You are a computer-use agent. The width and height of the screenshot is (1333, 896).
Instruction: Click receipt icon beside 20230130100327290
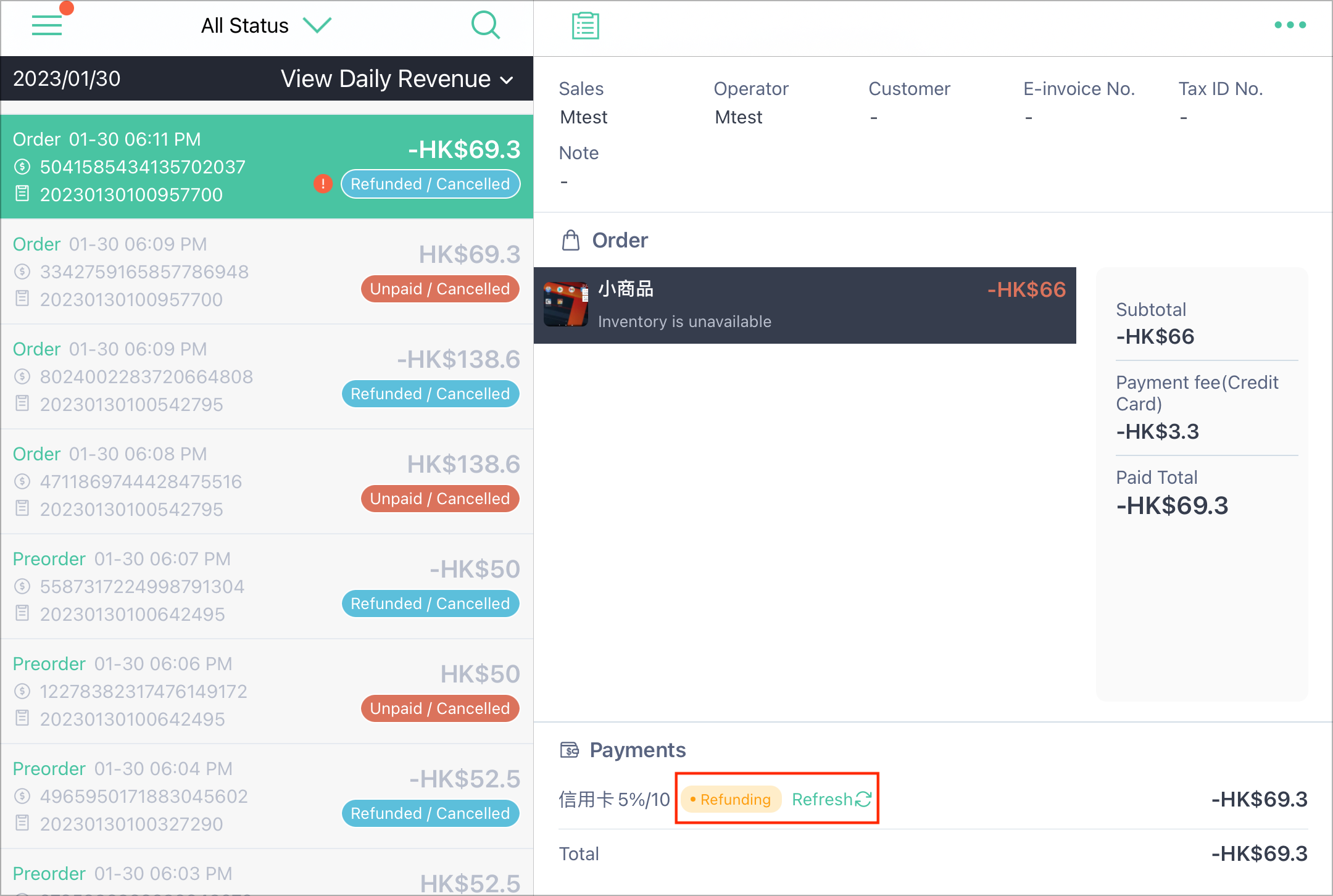coord(22,823)
